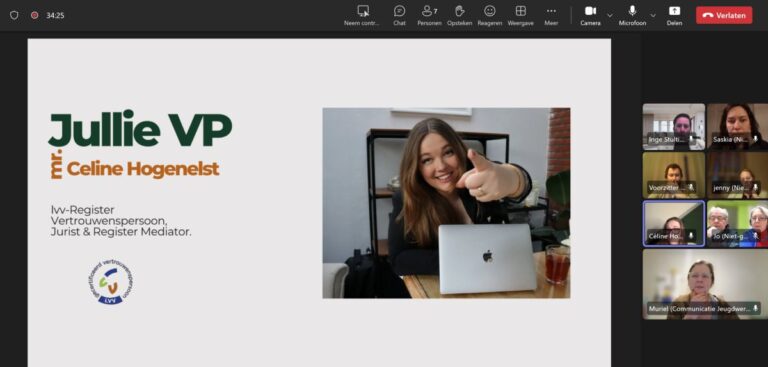Click microphone icon on Inge Stulti tile
Viewport: 768px width, 367px height.
pos(691,139)
